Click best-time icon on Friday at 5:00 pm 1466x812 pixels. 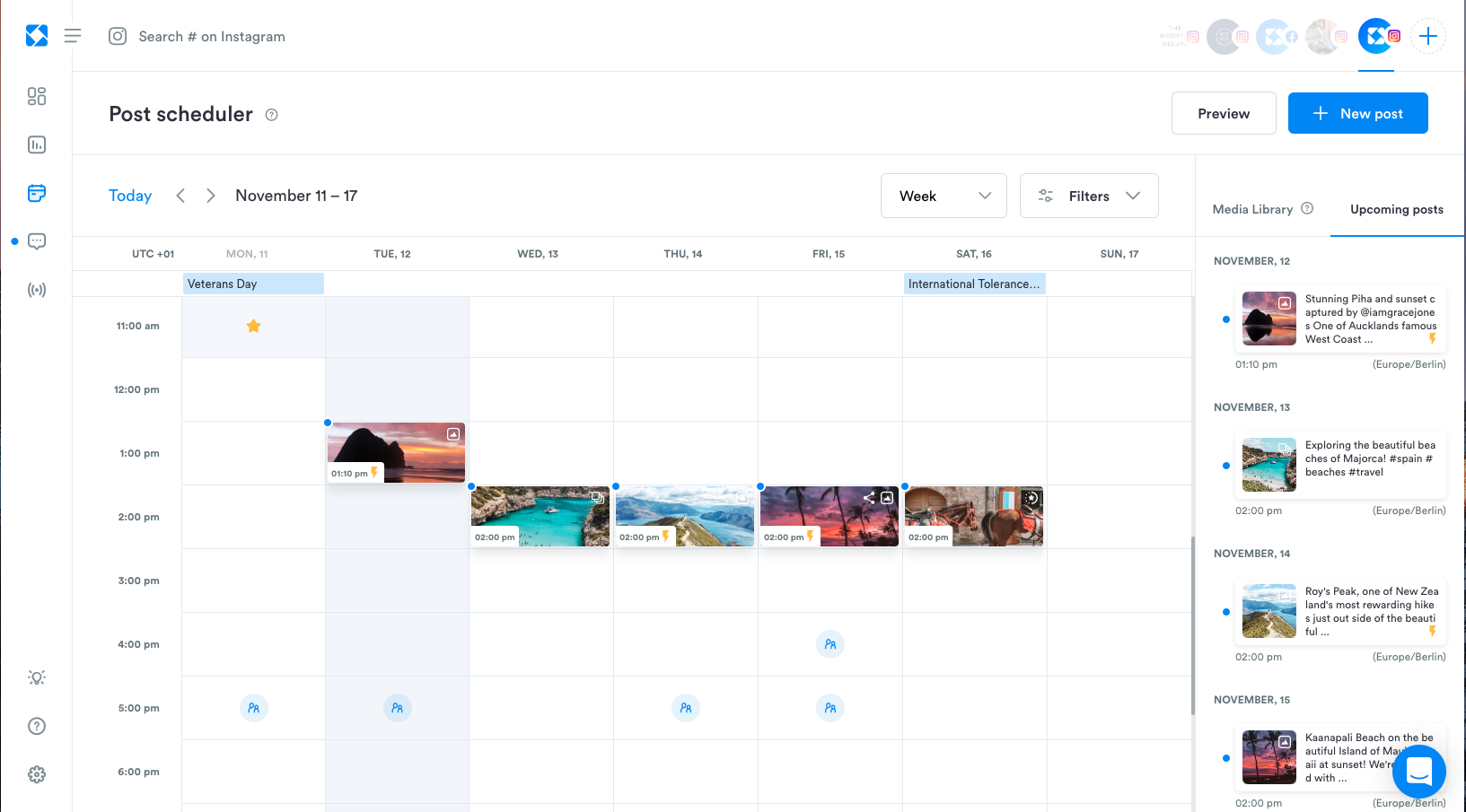tap(830, 708)
